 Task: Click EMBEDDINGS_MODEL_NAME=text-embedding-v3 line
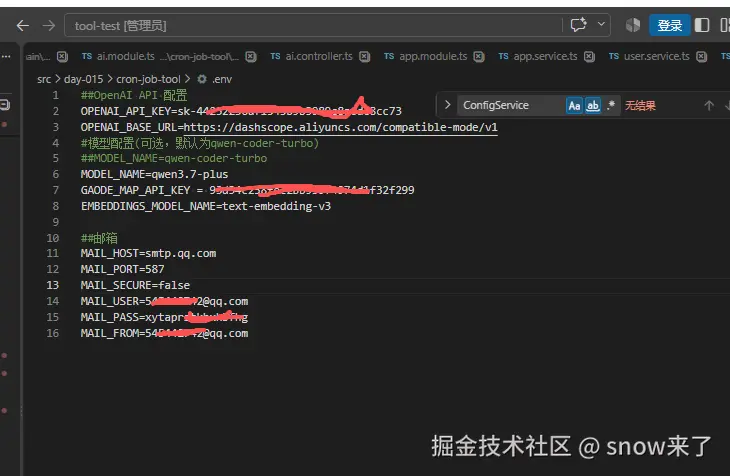[x=206, y=206]
